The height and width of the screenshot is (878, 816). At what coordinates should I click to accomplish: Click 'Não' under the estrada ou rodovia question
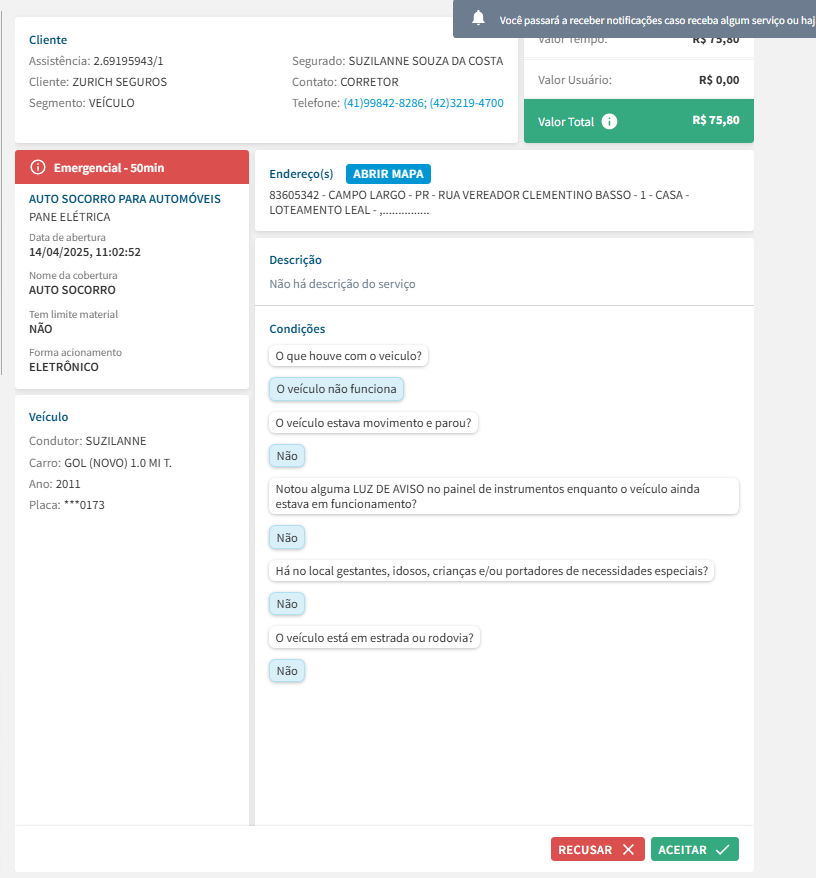(x=287, y=671)
